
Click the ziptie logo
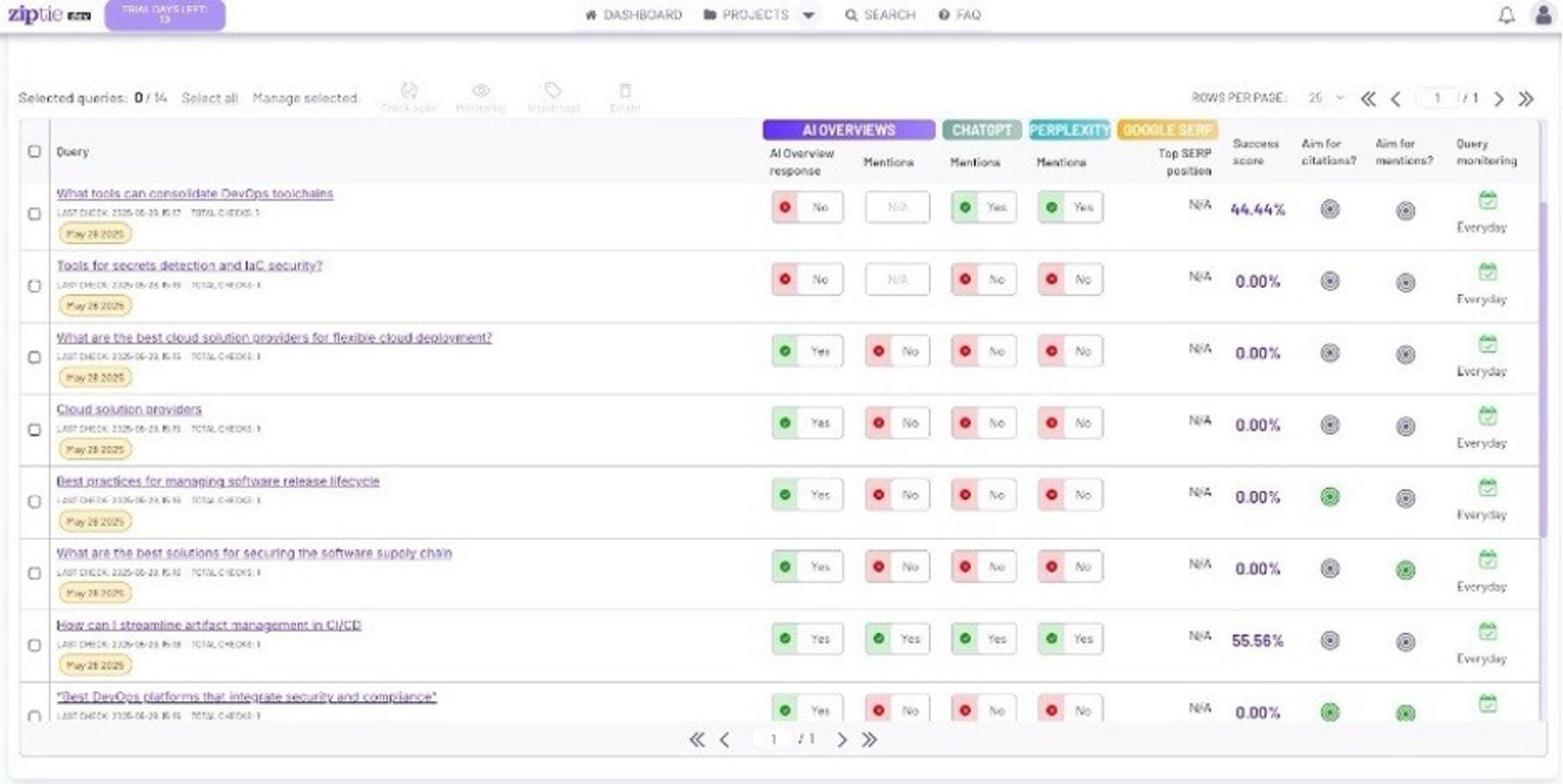click(x=49, y=15)
